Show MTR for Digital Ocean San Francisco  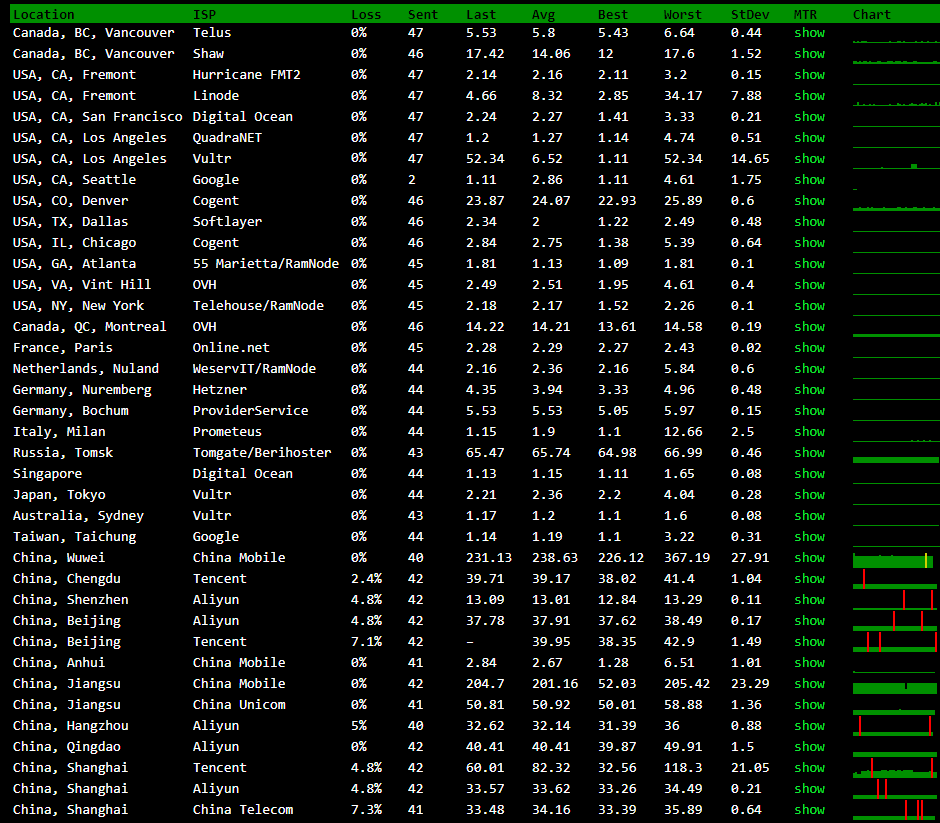pos(809,117)
